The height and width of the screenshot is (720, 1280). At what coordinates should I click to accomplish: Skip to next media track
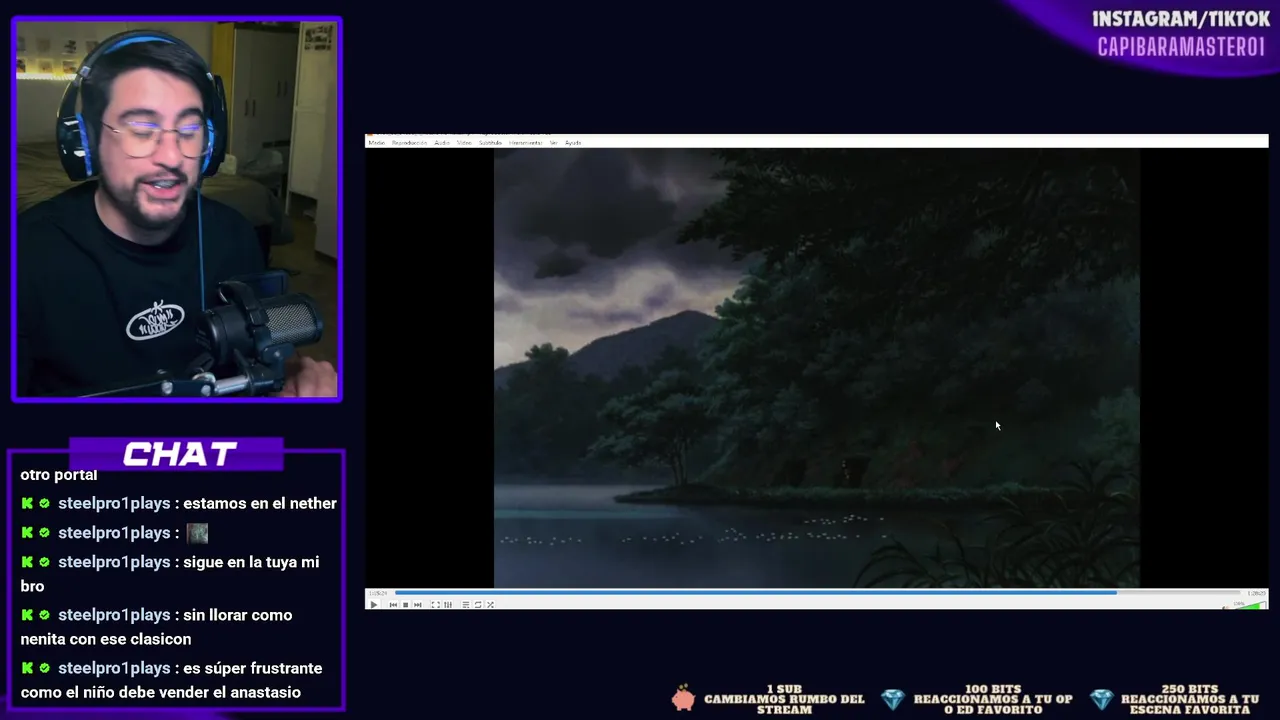click(x=417, y=604)
